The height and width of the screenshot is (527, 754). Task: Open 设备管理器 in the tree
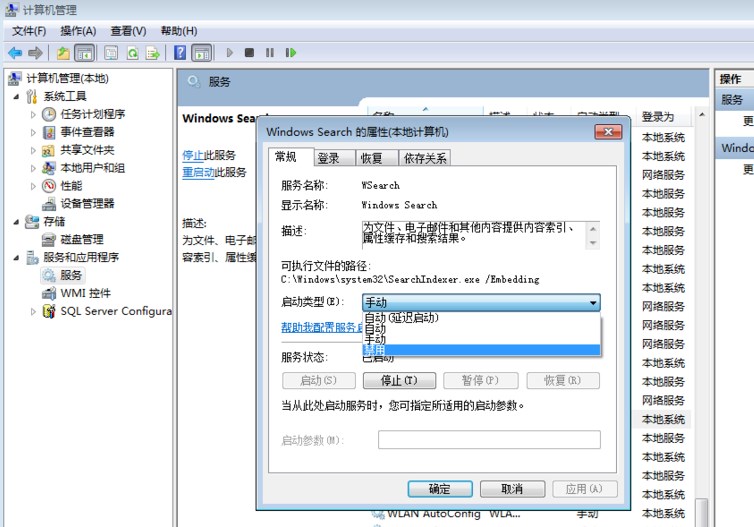(x=87, y=203)
